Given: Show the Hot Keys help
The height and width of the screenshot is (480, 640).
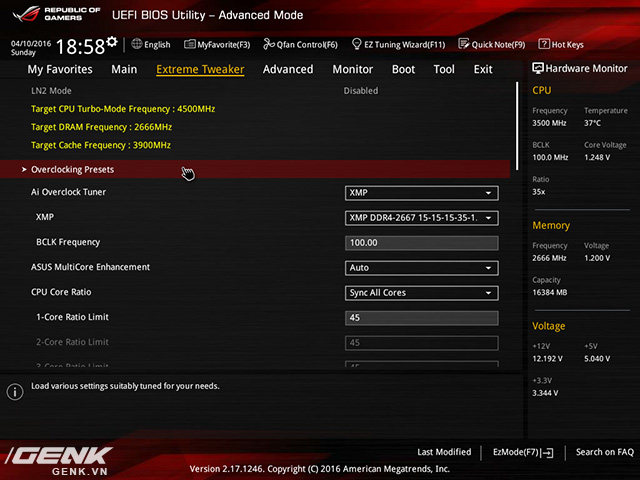Looking at the screenshot, I should pos(561,45).
